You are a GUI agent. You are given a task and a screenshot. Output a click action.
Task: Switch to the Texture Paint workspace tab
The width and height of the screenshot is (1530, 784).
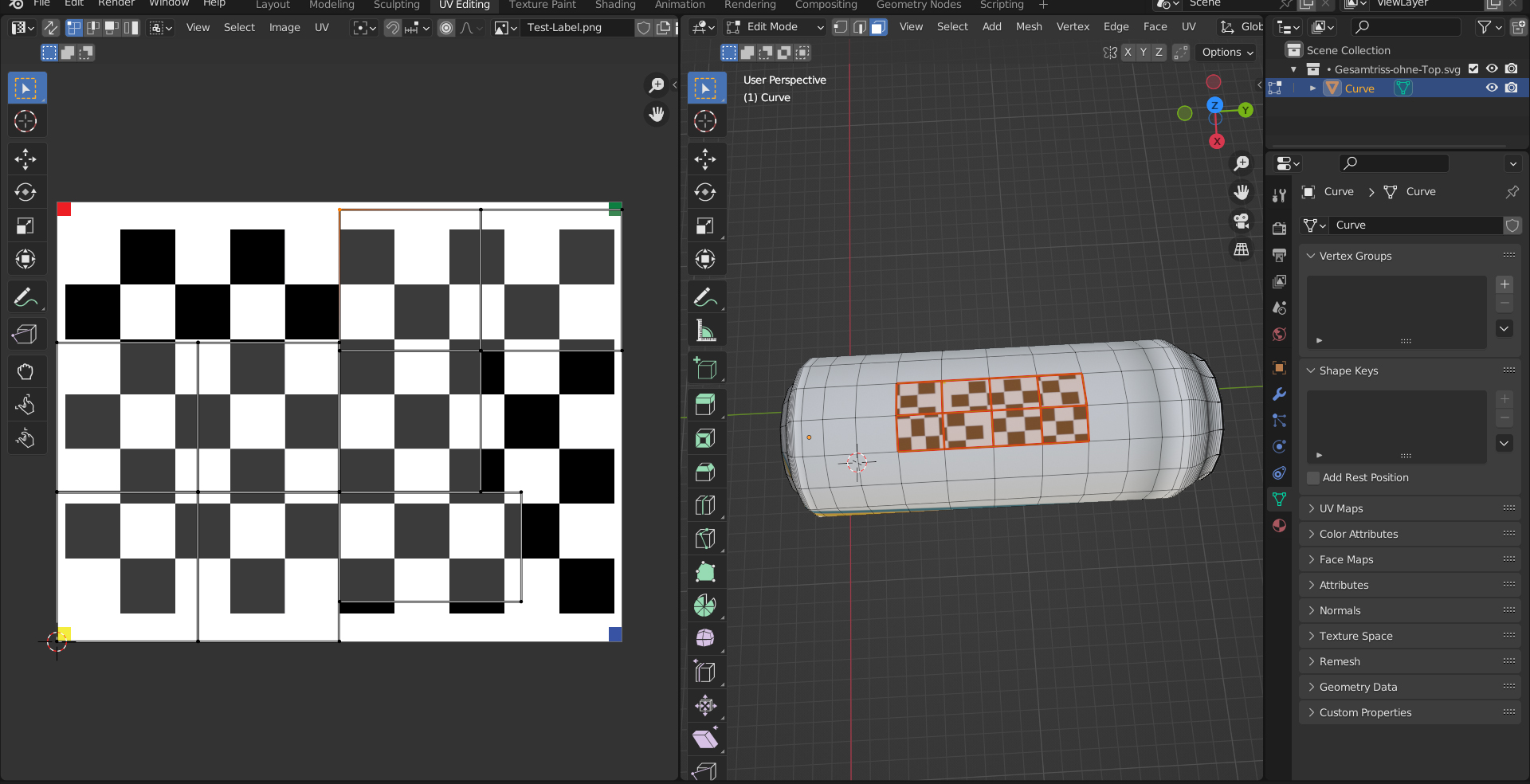pyautogui.click(x=542, y=5)
